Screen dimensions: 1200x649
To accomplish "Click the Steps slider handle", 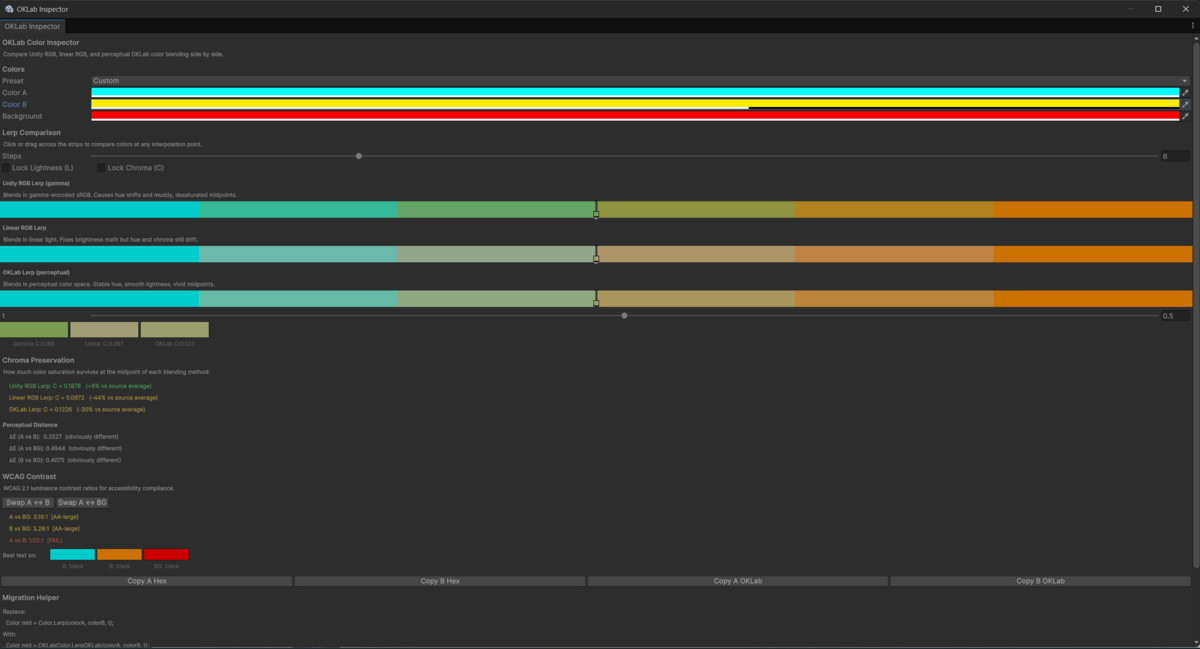I will 359,156.
